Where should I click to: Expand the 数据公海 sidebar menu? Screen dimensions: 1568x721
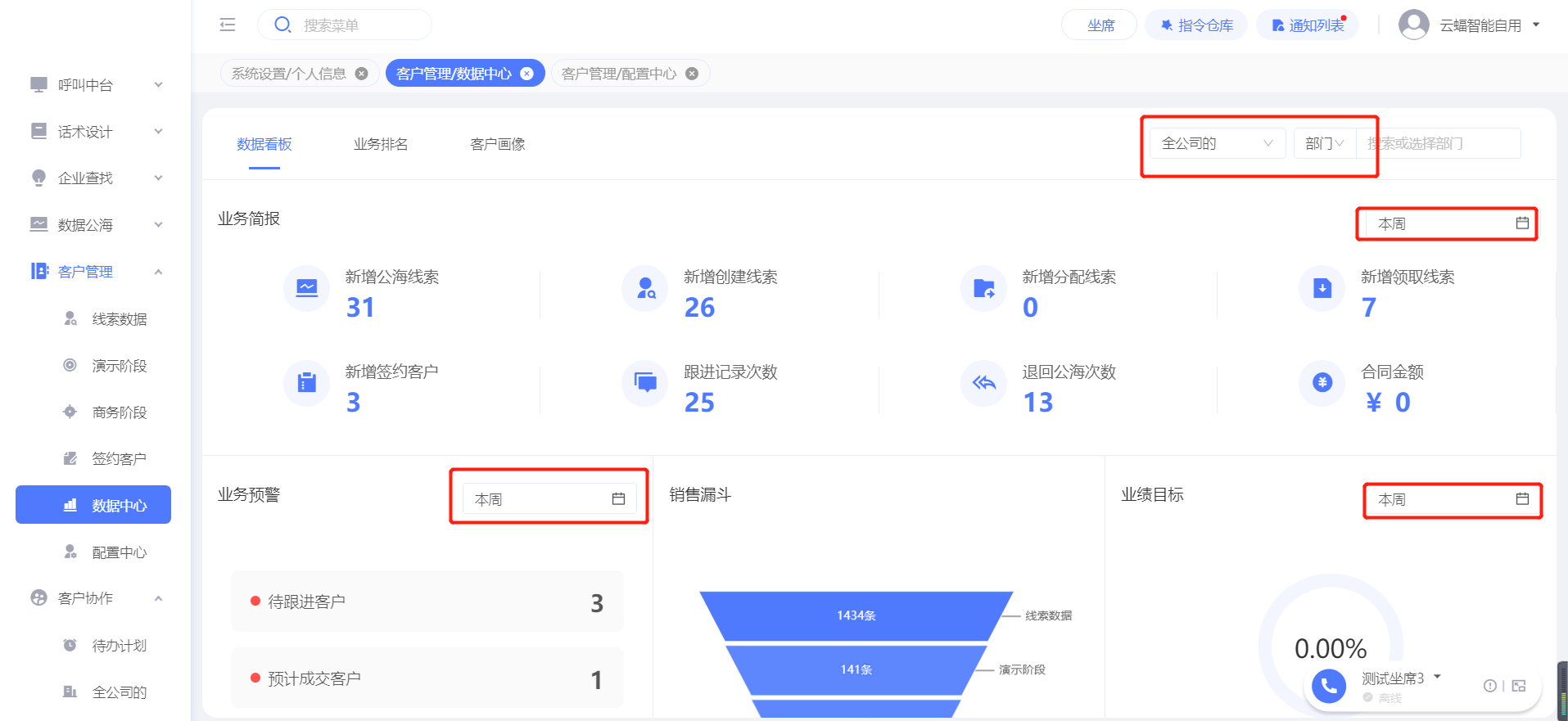pos(158,224)
